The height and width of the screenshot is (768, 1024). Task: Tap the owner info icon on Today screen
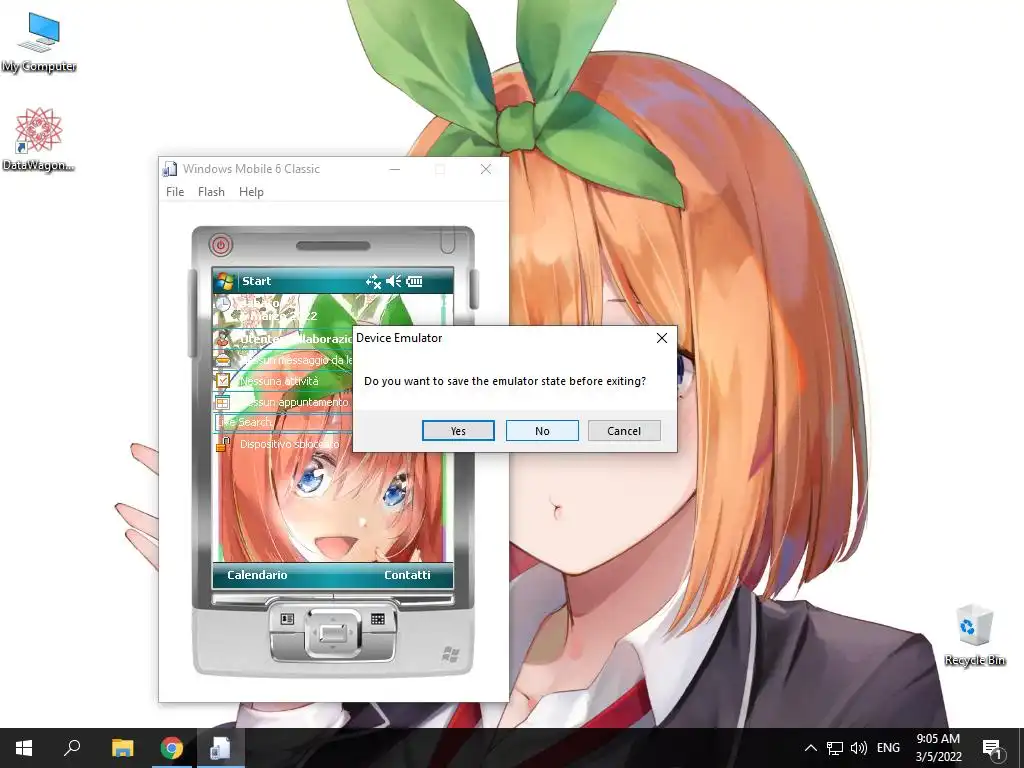click(x=223, y=339)
